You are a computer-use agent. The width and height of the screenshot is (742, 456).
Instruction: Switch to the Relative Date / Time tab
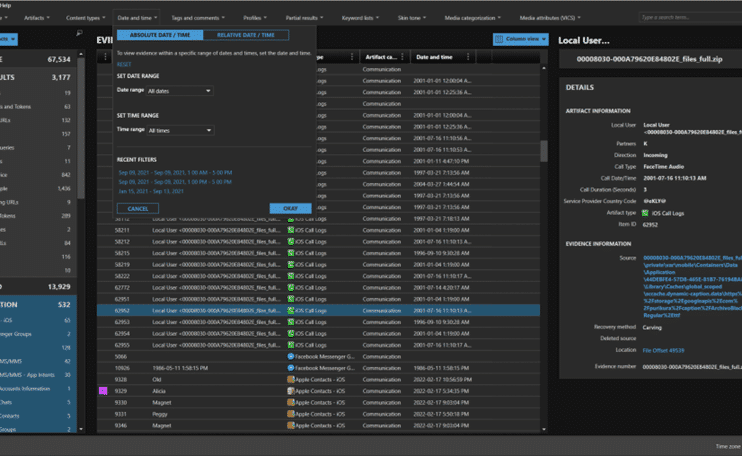(246, 35)
